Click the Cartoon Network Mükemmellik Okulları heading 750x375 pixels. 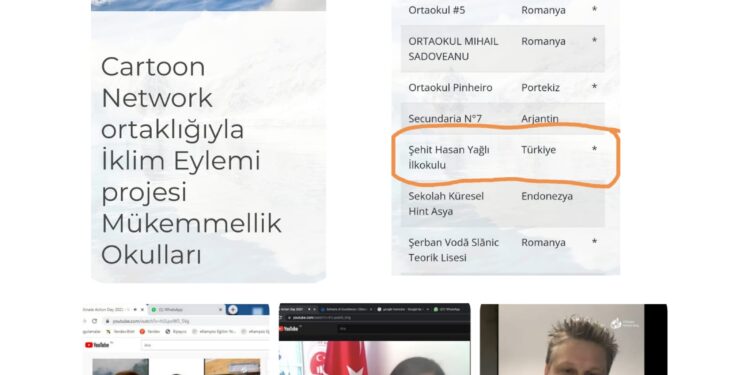(191, 160)
